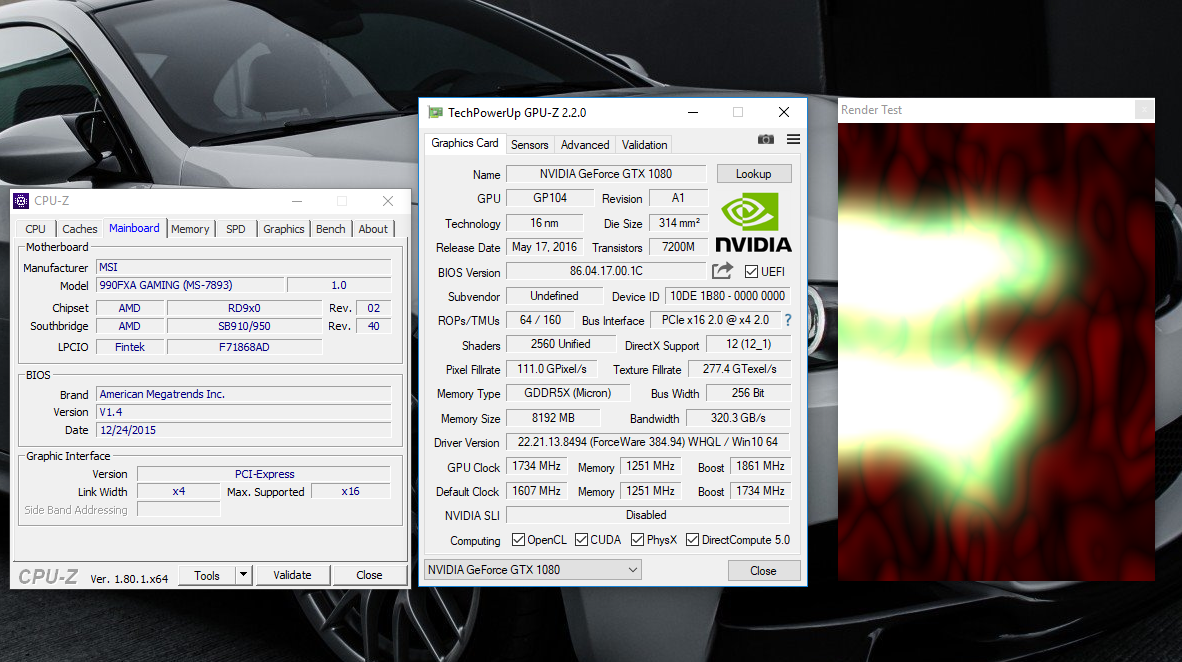1182x662 pixels.
Task: Select the Graphics Card tab
Action: click(x=464, y=143)
